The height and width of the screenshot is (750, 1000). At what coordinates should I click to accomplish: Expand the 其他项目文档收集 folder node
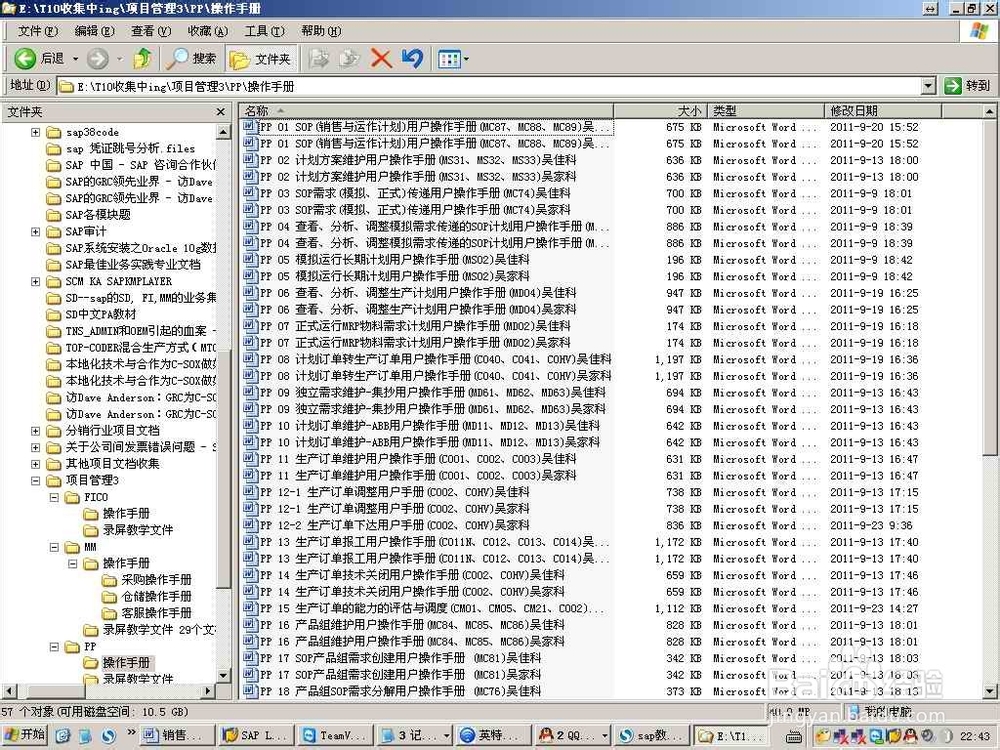point(36,464)
